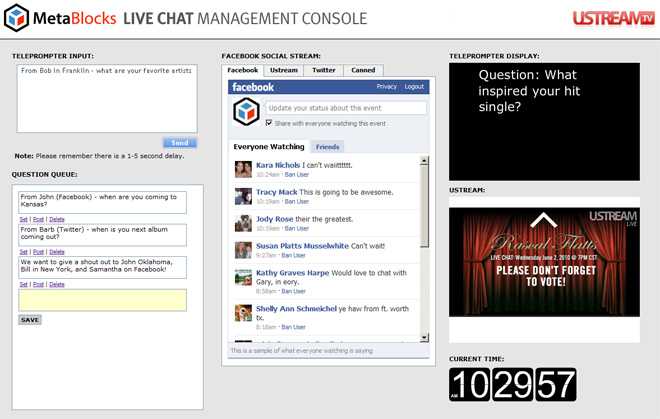Send the teleprompter message
The image size is (660, 419).
tap(180, 143)
